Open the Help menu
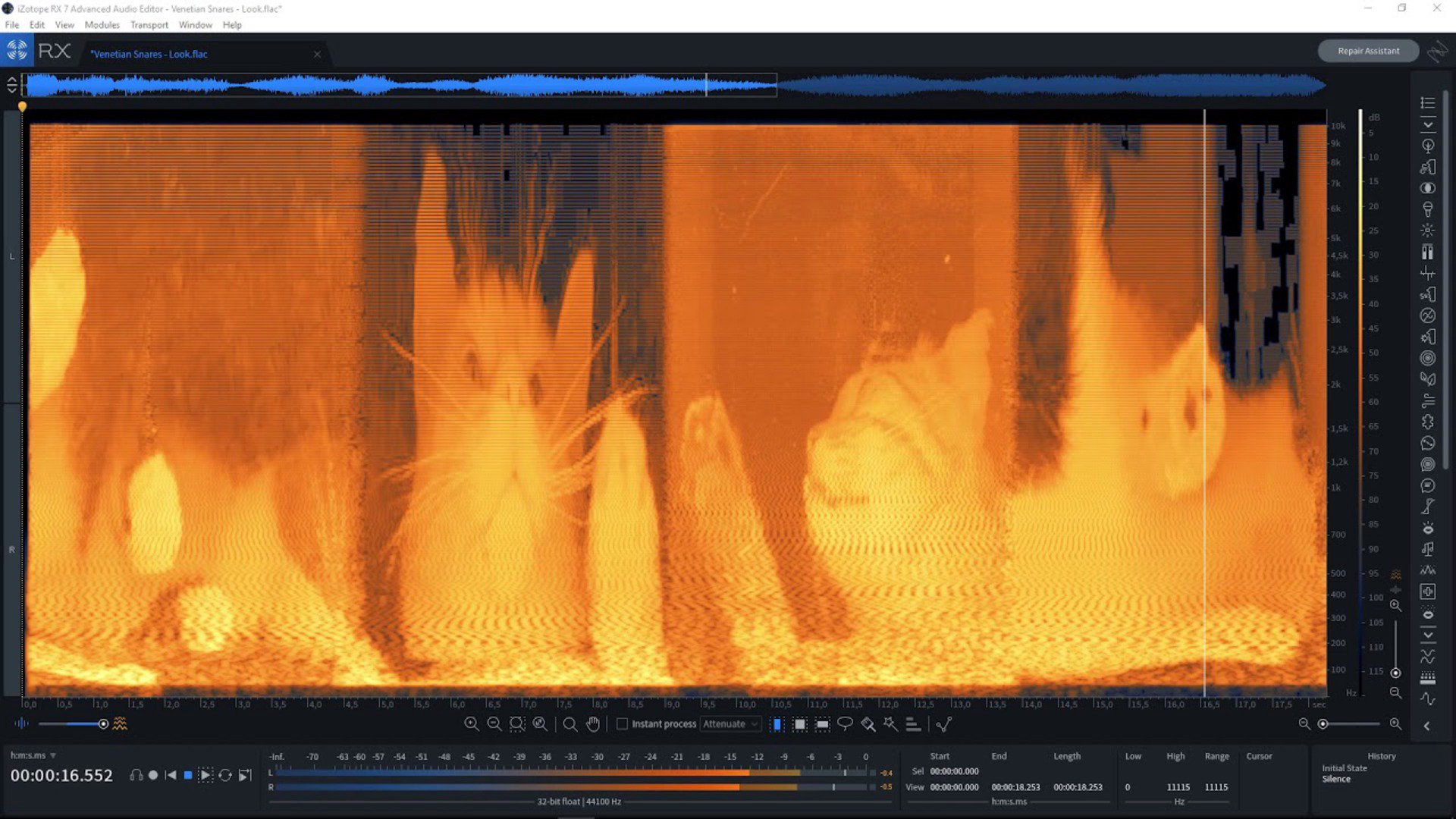The height and width of the screenshot is (819, 1456). click(x=232, y=25)
